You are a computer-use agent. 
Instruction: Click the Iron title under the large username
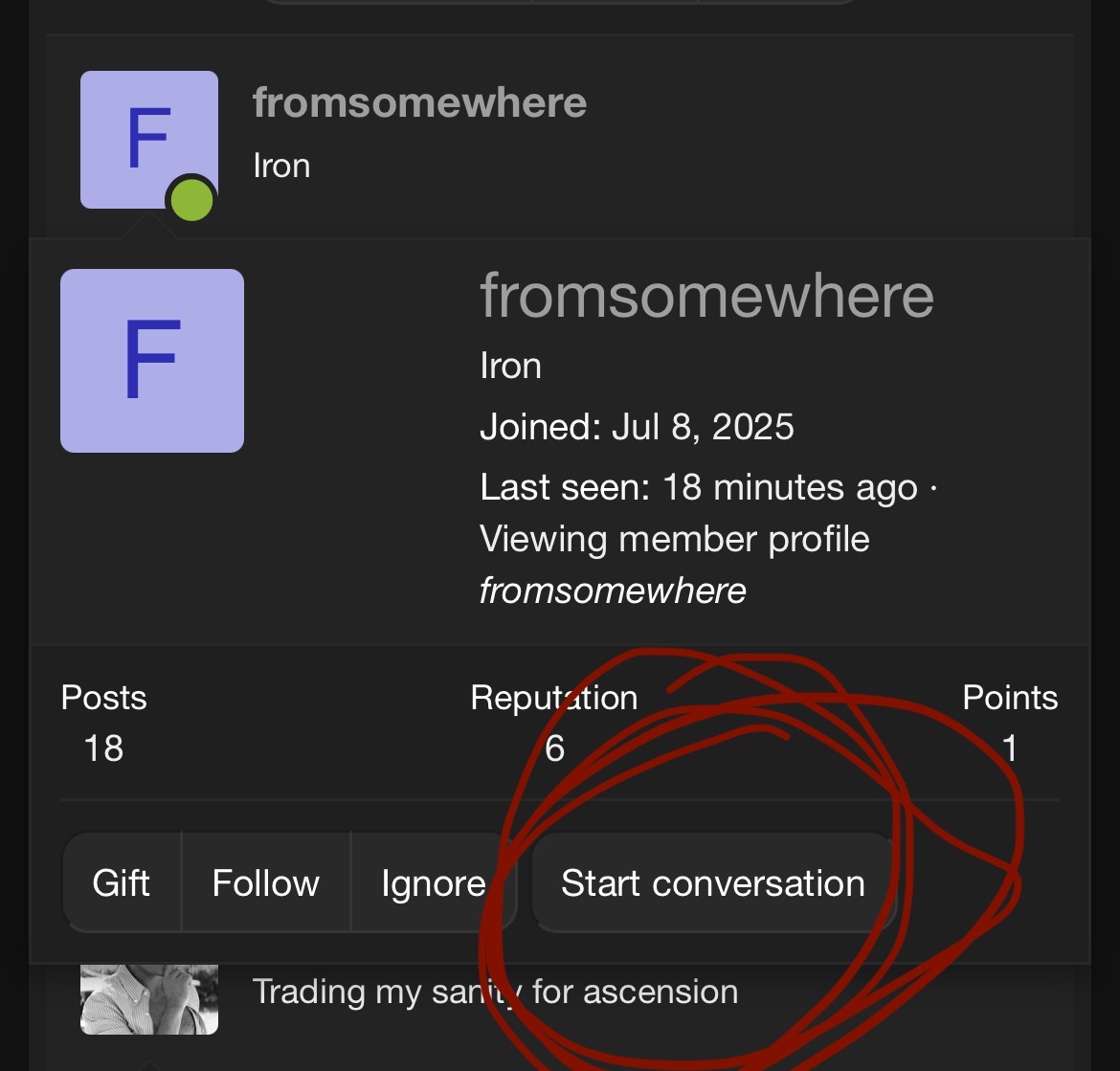pyautogui.click(x=510, y=366)
